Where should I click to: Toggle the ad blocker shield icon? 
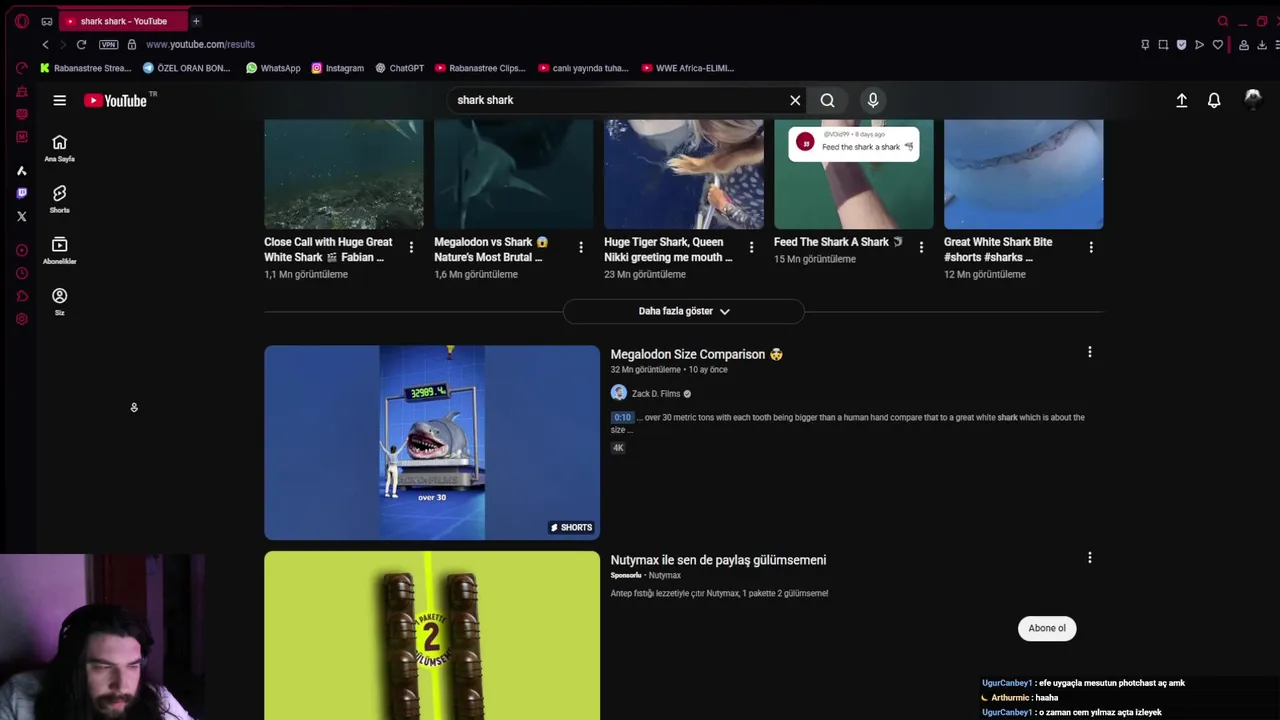click(1181, 44)
